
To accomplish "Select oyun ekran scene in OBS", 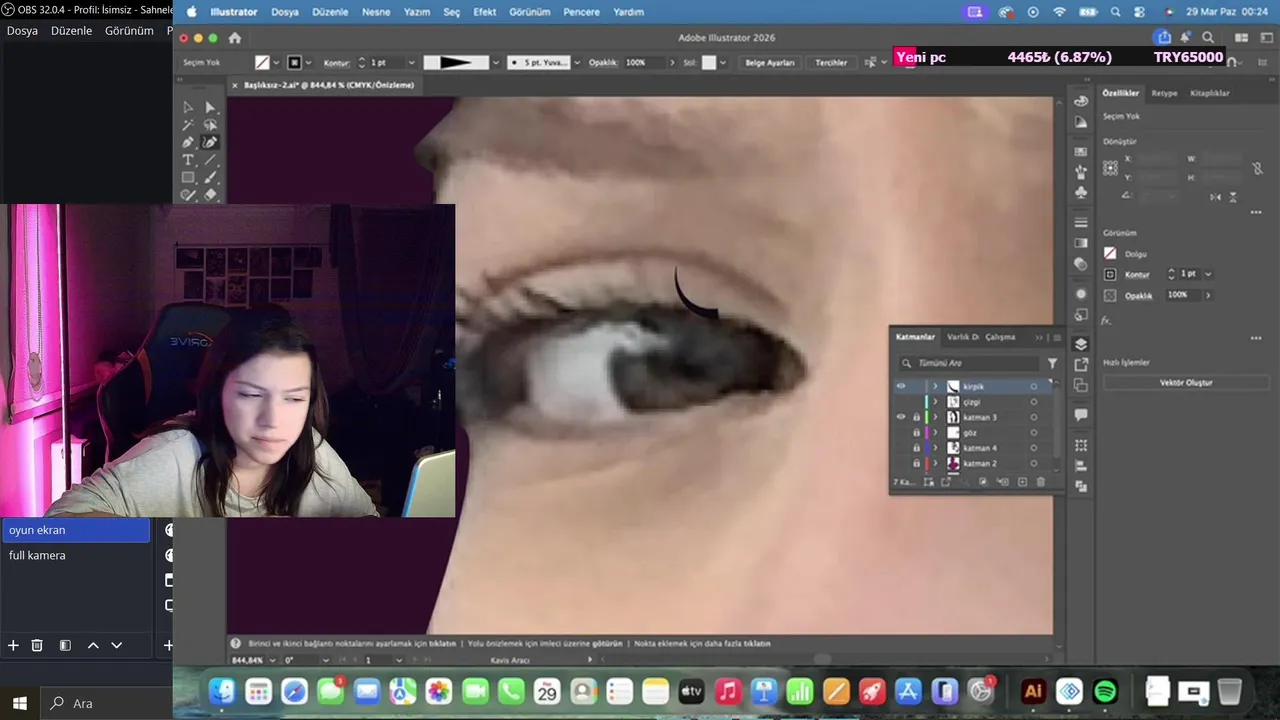I will [x=76, y=530].
